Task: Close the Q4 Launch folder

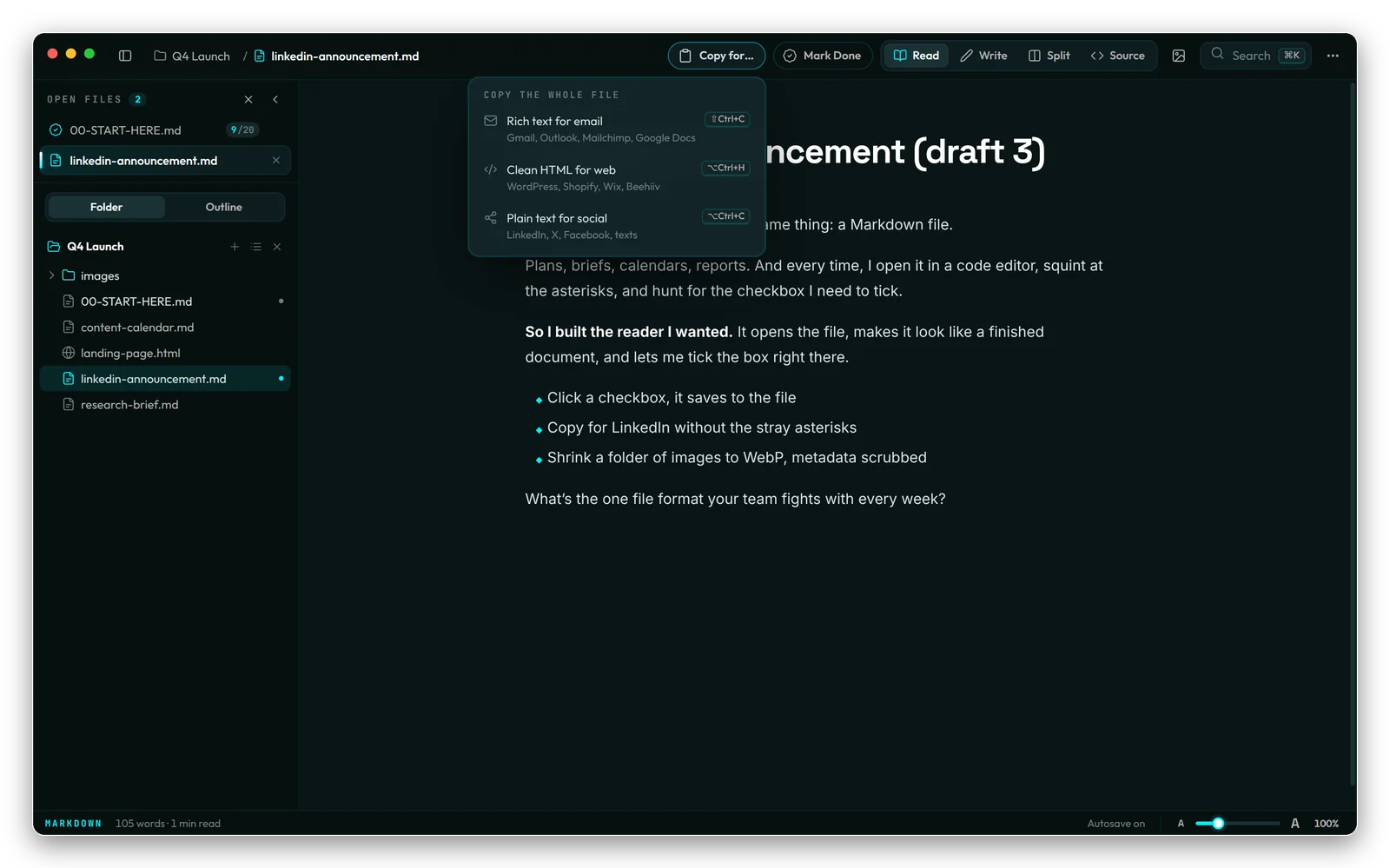Action: pyautogui.click(x=277, y=247)
